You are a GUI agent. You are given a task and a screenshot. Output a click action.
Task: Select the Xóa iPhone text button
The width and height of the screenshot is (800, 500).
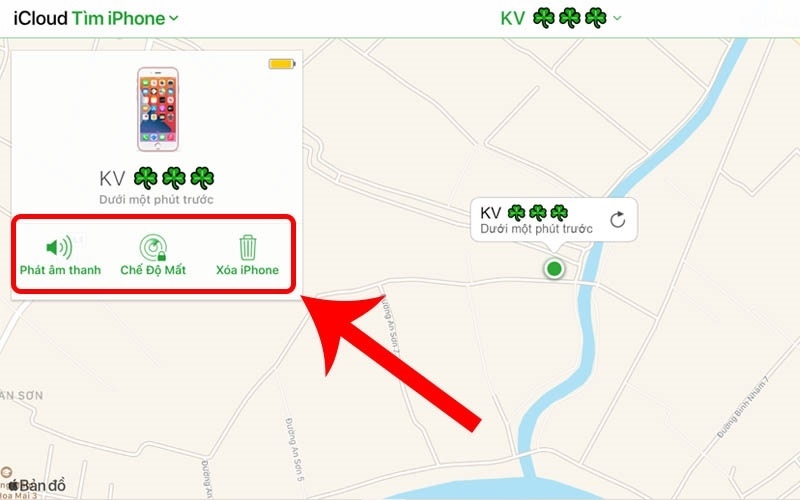point(247,270)
